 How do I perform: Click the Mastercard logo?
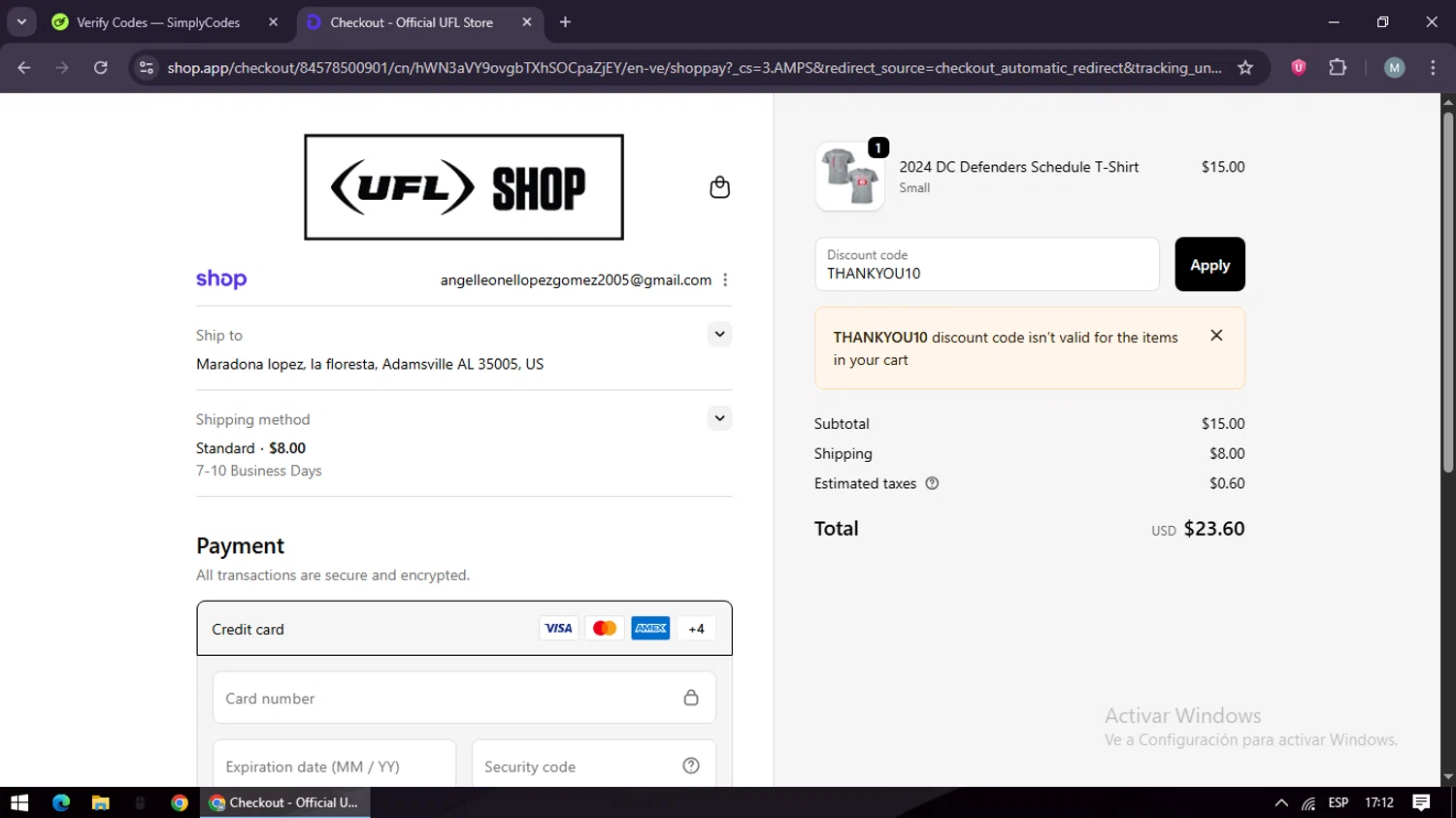click(605, 628)
